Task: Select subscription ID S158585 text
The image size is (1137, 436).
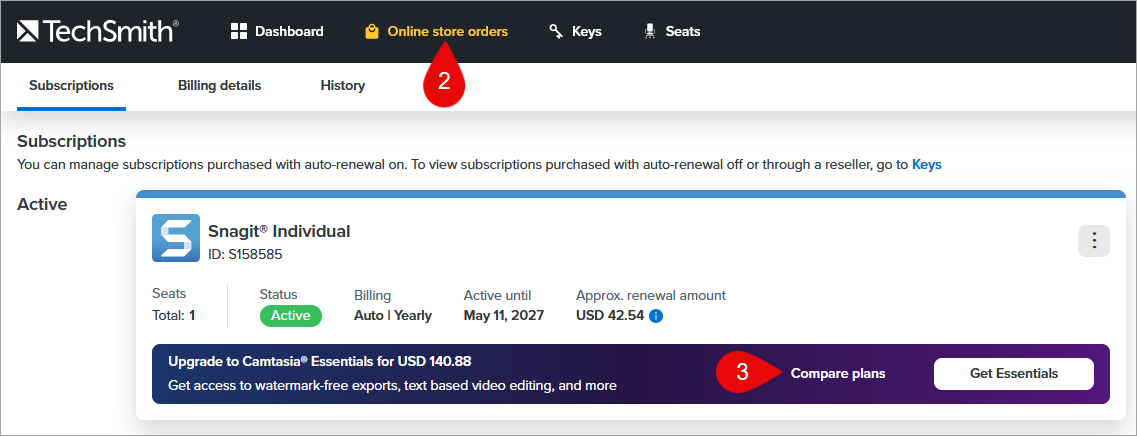Action: click(245, 255)
